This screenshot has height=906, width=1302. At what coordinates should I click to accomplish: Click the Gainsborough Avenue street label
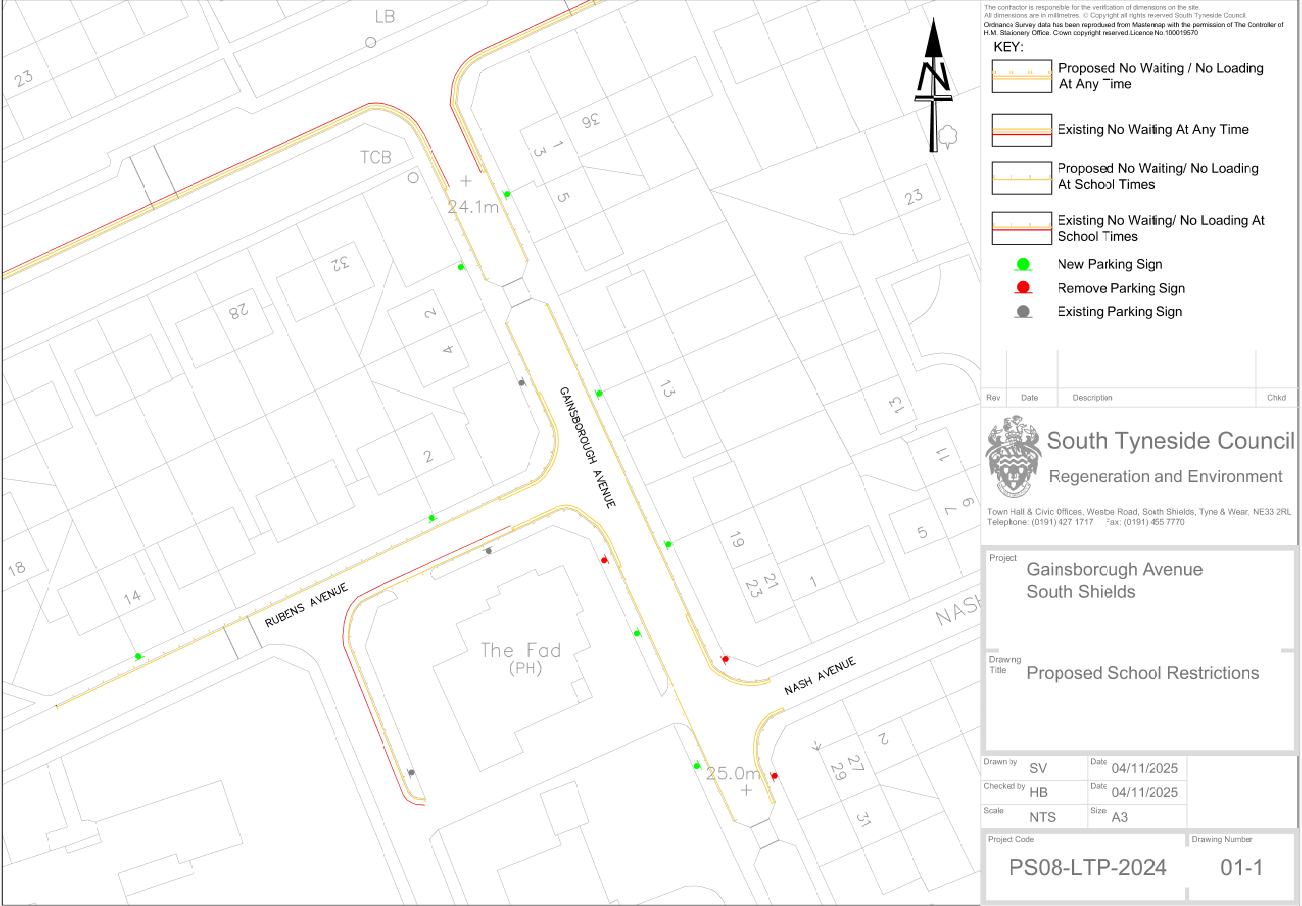click(x=586, y=447)
